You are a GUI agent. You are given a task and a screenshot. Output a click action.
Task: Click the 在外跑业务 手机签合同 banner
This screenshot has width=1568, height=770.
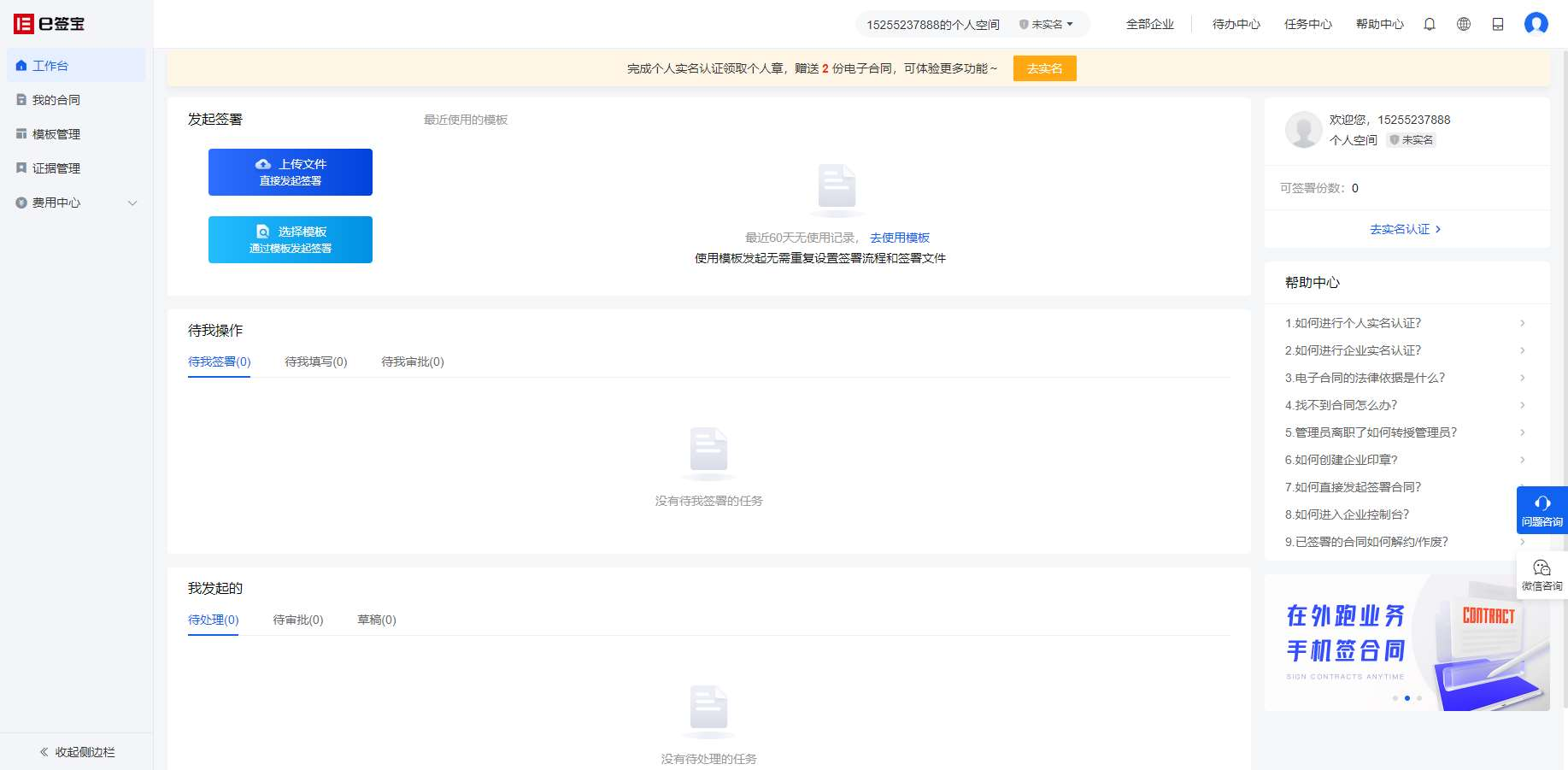[x=1407, y=643]
